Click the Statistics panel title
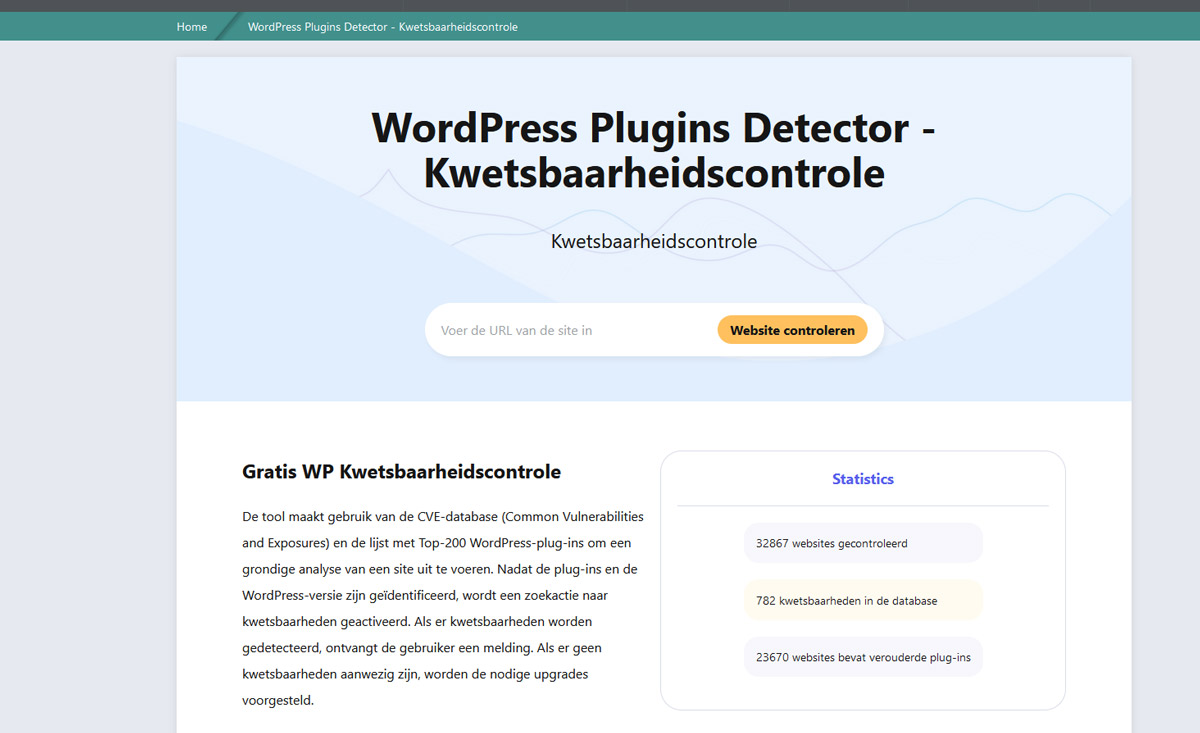The height and width of the screenshot is (733, 1200). (863, 479)
